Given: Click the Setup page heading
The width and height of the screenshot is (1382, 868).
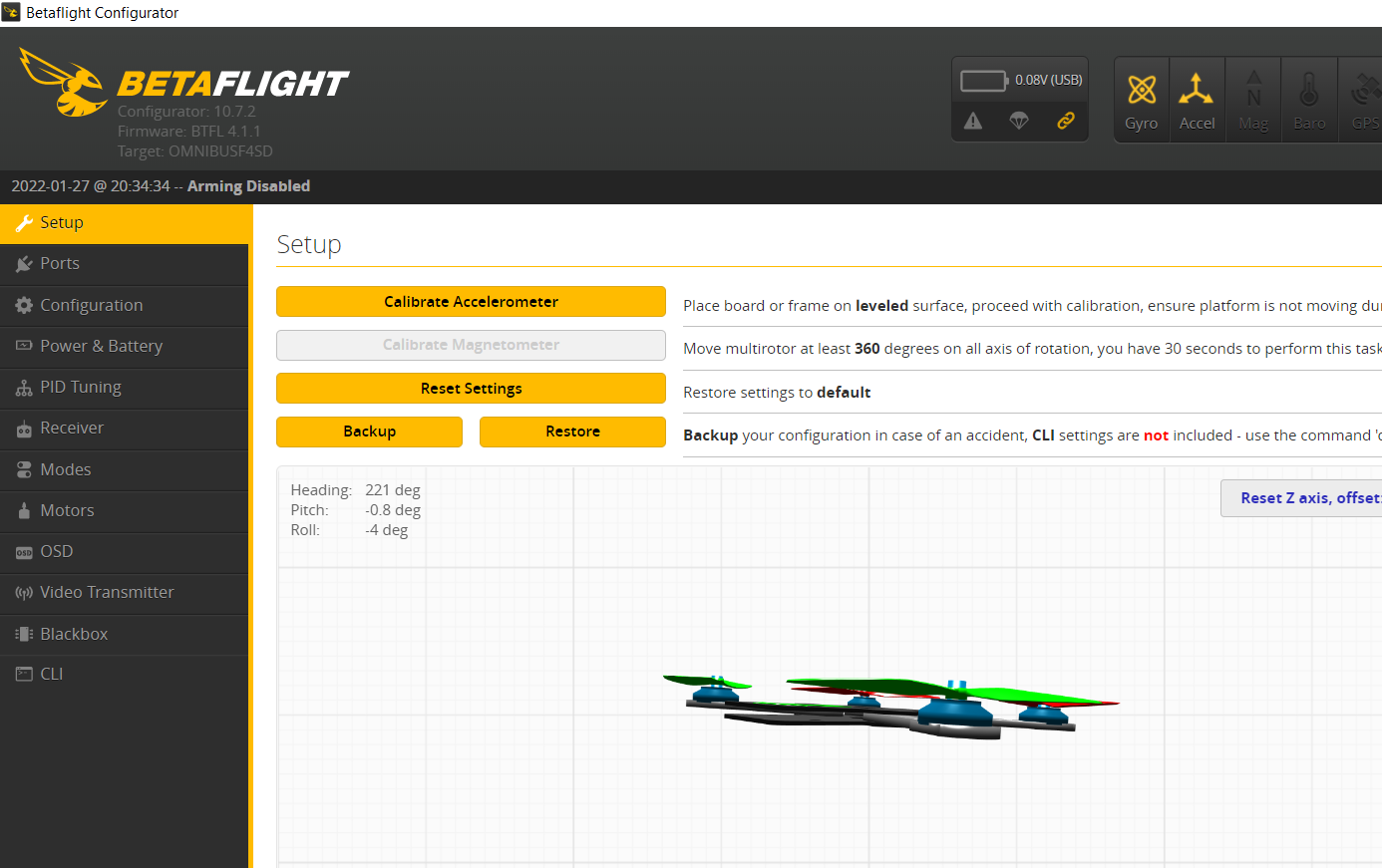Looking at the screenshot, I should click(309, 245).
